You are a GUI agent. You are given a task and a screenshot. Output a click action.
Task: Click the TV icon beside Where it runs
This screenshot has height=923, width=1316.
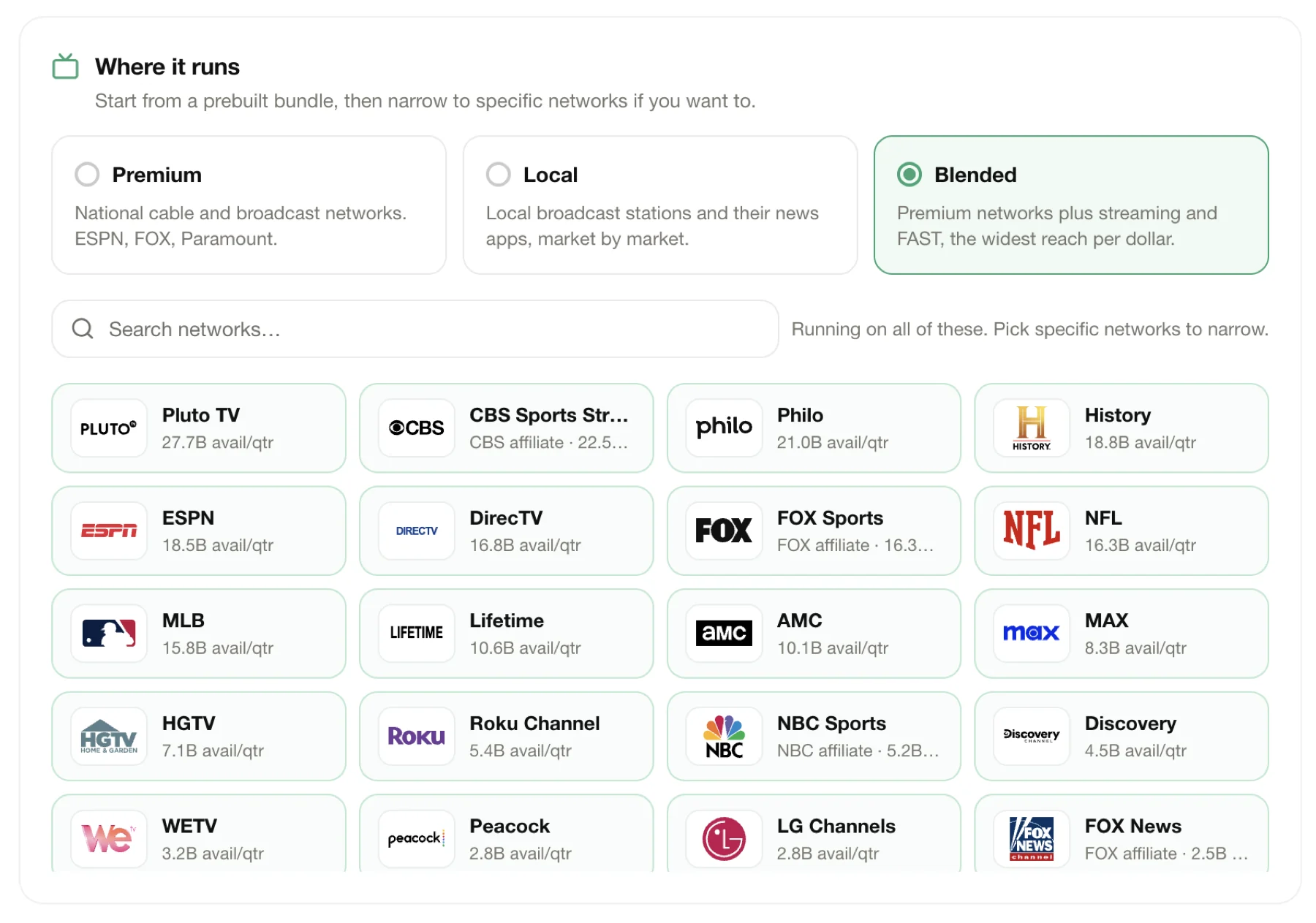coord(66,67)
